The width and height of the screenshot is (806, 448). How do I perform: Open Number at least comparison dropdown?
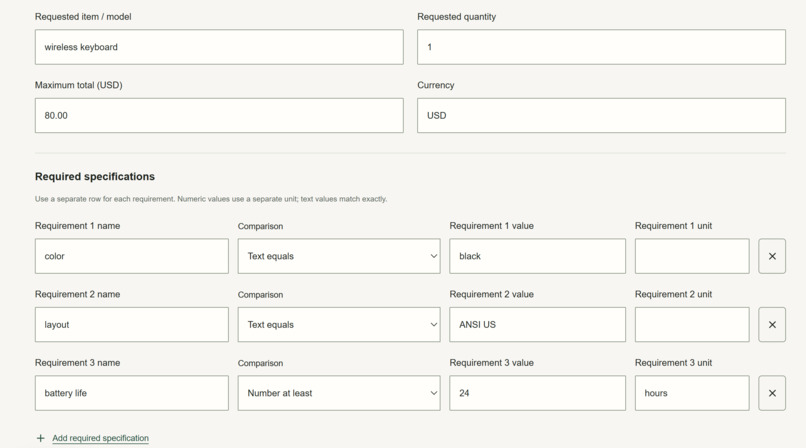[339, 393]
